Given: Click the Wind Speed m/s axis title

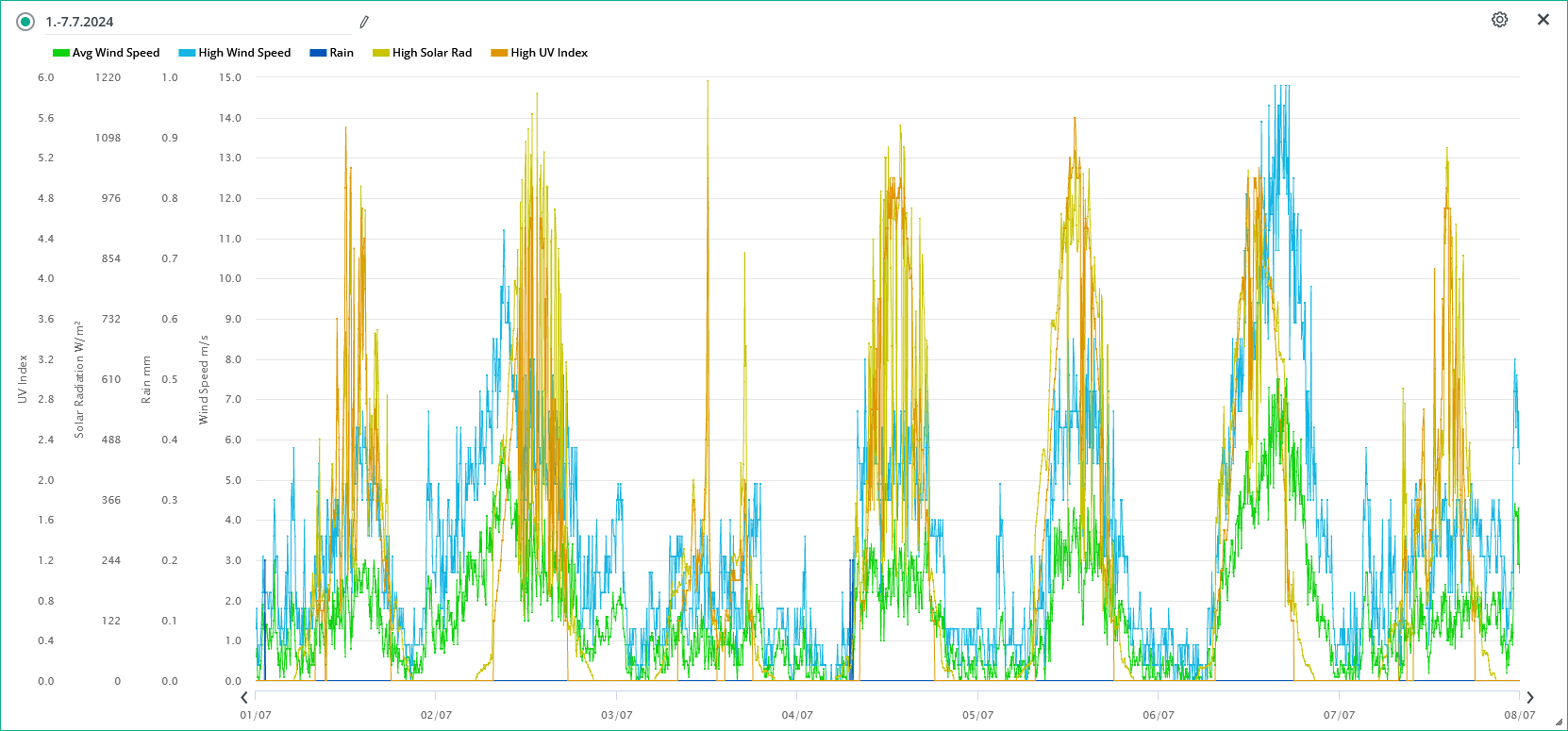Looking at the screenshot, I should click(x=204, y=379).
